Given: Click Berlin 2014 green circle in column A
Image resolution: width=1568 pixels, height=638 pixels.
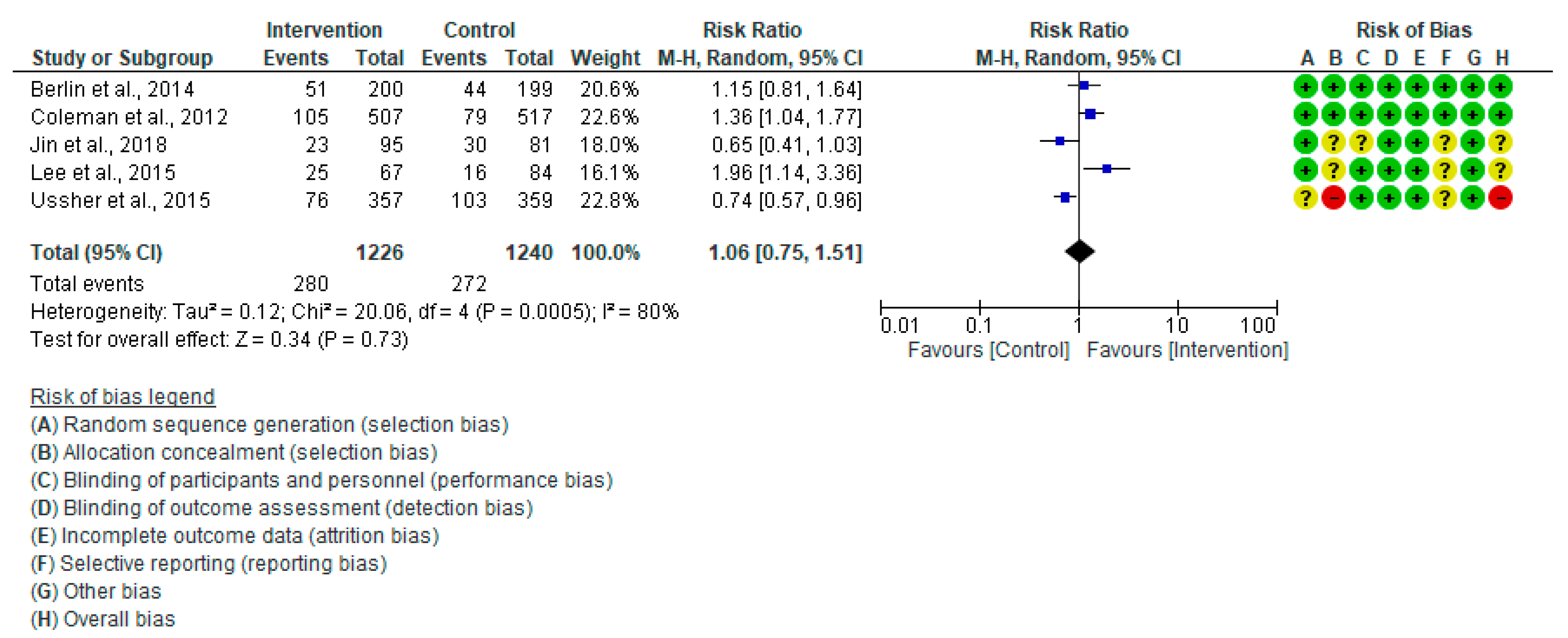Looking at the screenshot, I should [x=1305, y=87].
